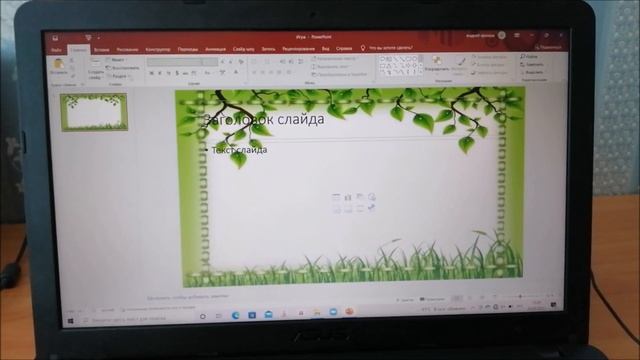Image resolution: width=640 pixels, height=360 pixels.
Task: Click Преобразовать в SmartArt
Action: tap(340, 74)
